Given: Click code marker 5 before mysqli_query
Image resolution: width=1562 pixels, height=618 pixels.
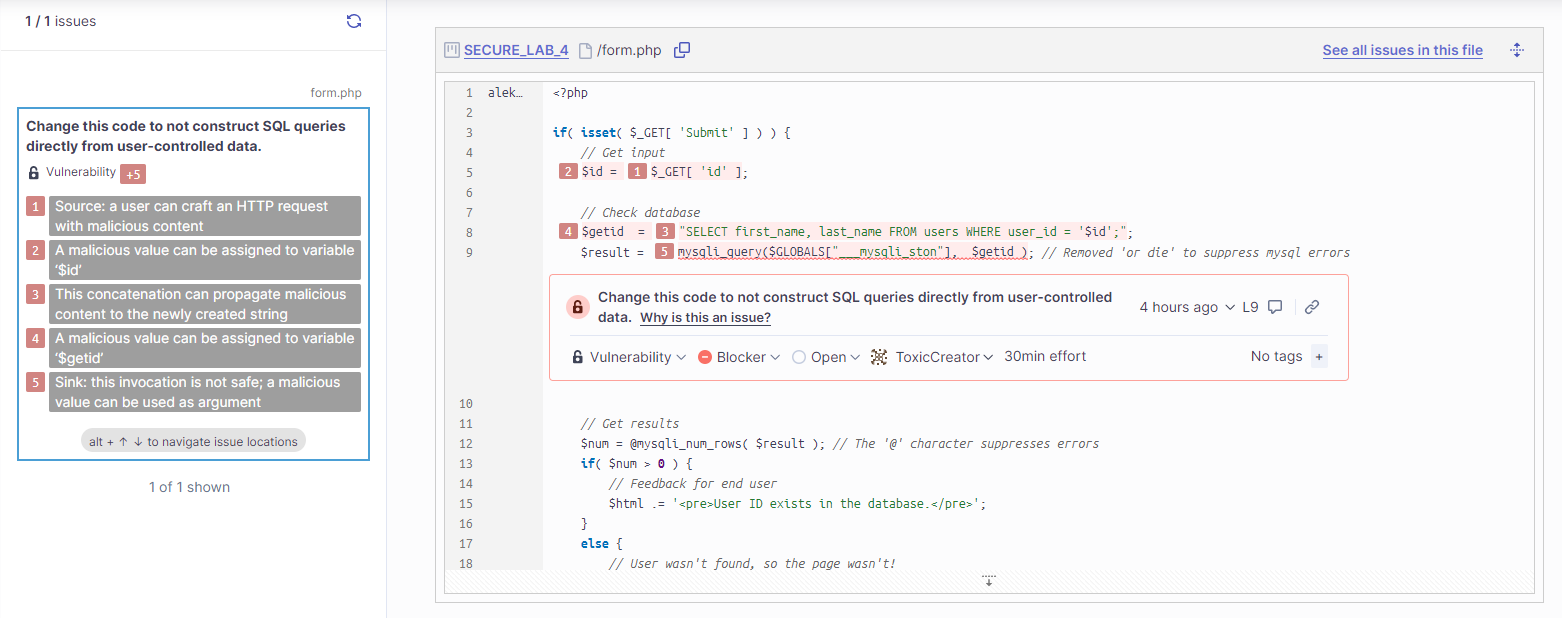Looking at the screenshot, I should pyautogui.click(x=665, y=252).
